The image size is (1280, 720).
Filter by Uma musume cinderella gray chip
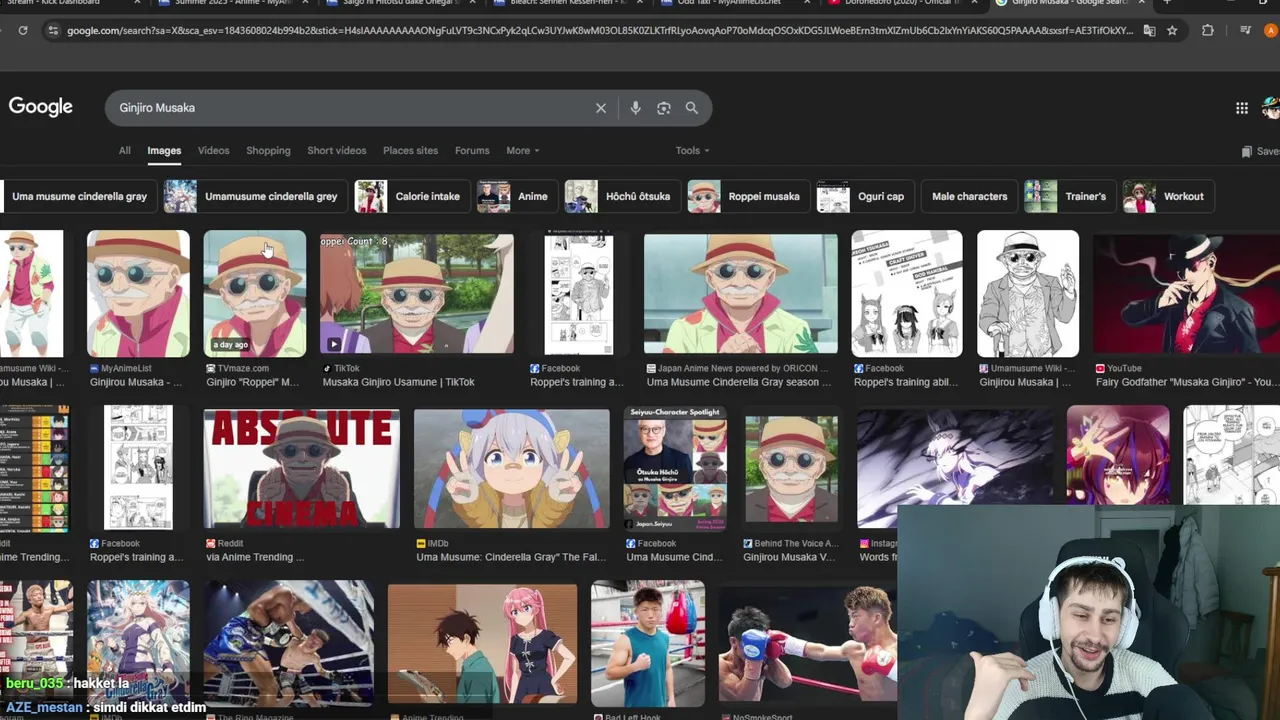click(78, 197)
